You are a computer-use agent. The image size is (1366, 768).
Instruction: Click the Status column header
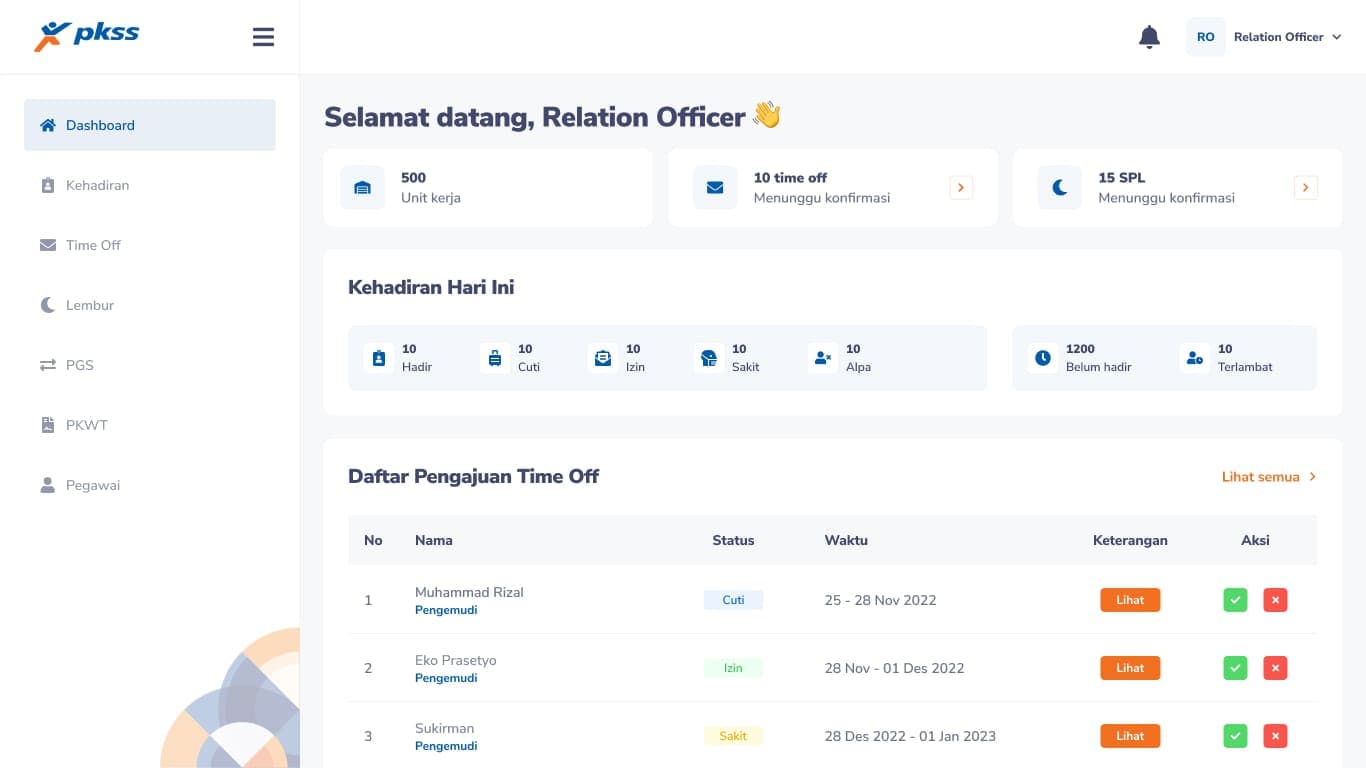pos(733,540)
